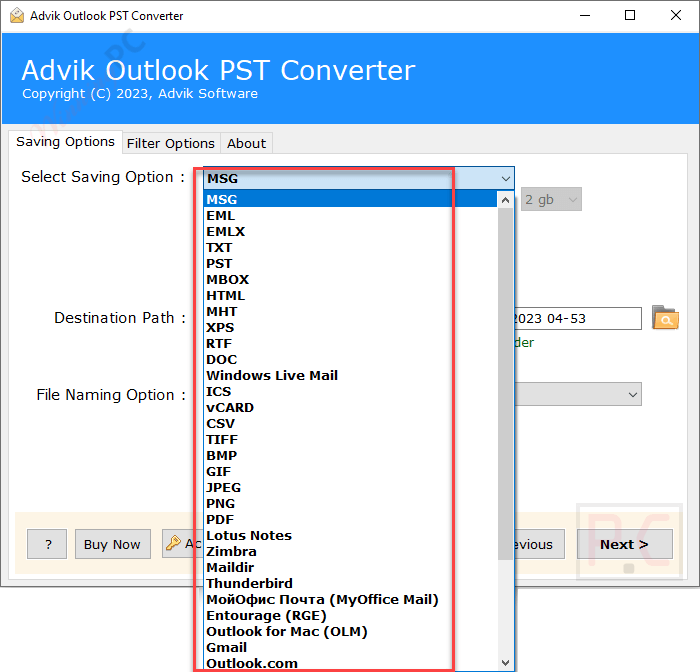Choose the MyOffice Mail entry

[x=350, y=600]
